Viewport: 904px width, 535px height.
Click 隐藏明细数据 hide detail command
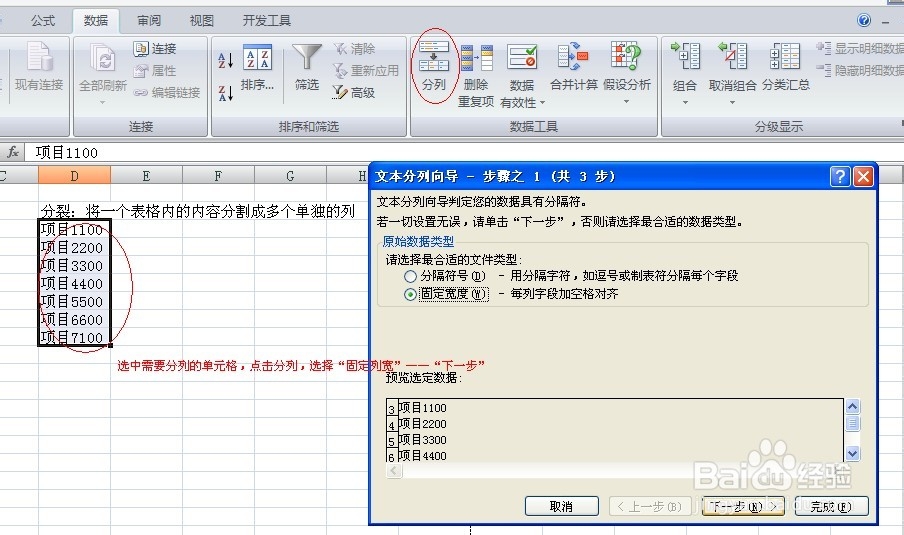(860, 70)
